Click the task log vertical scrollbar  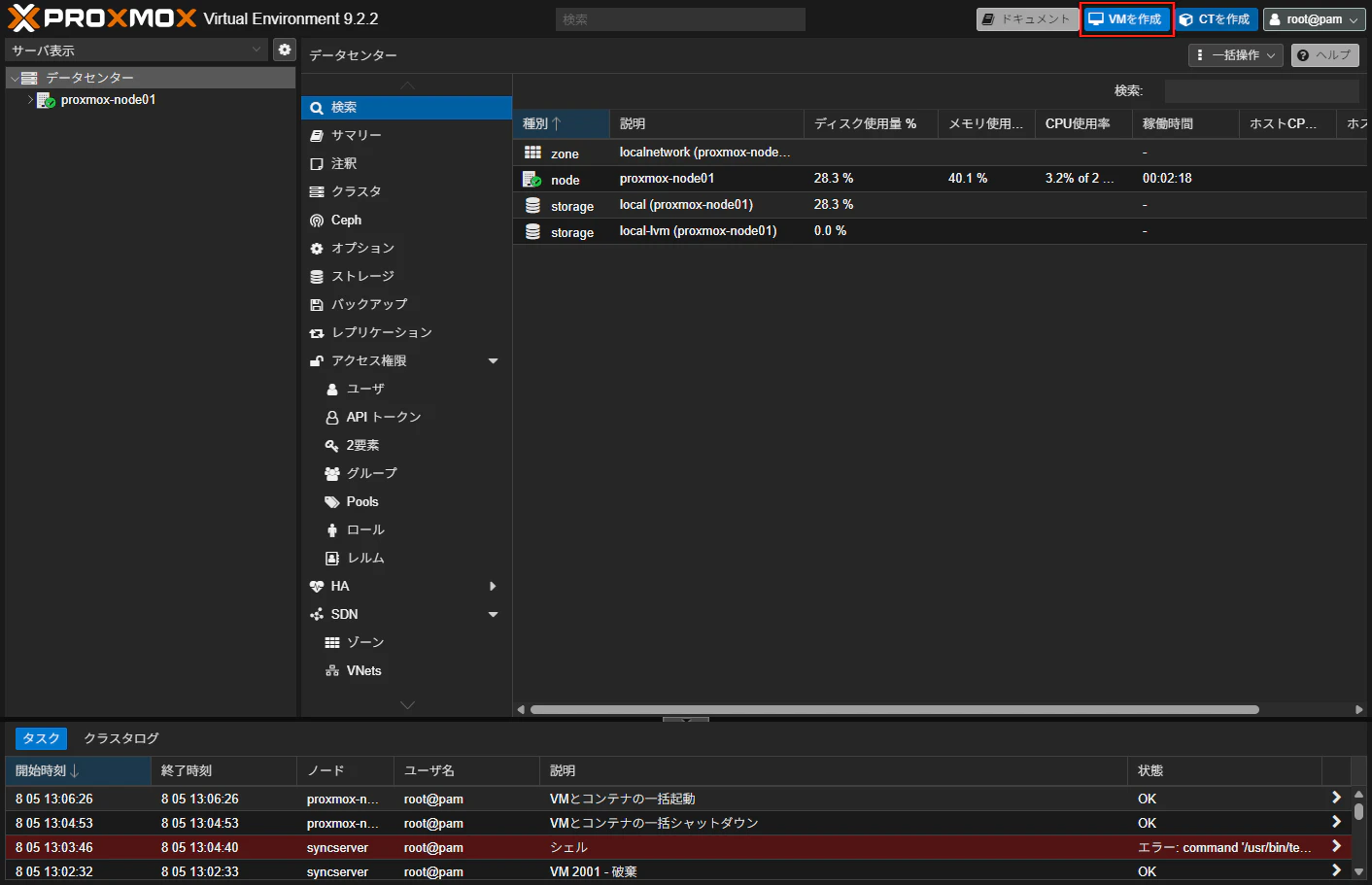1358,811
